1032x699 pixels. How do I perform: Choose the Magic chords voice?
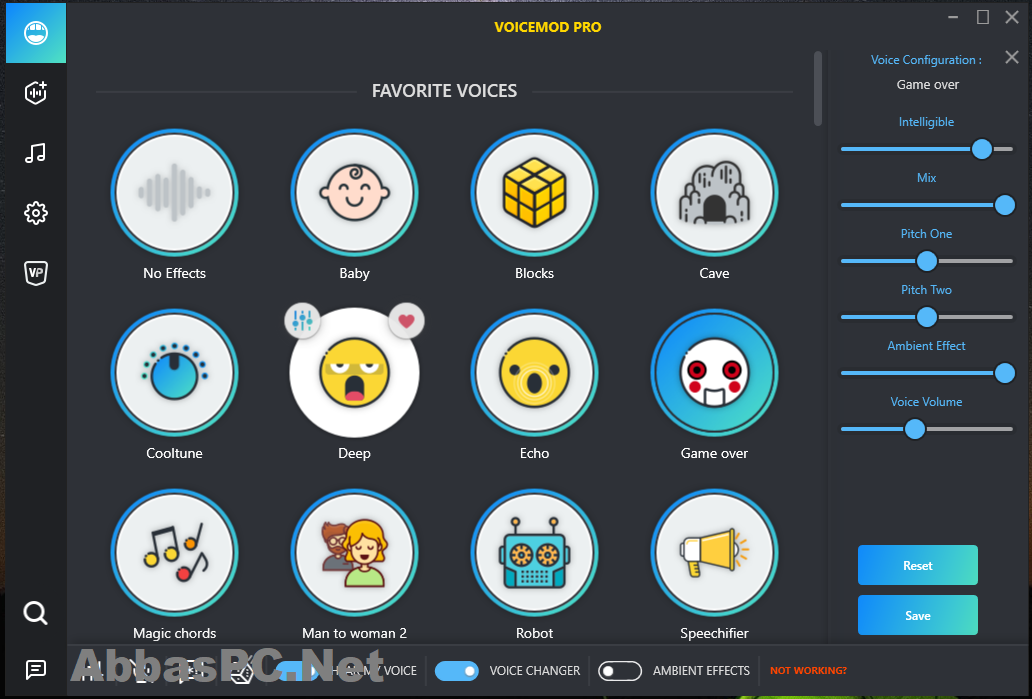[x=174, y=553]
